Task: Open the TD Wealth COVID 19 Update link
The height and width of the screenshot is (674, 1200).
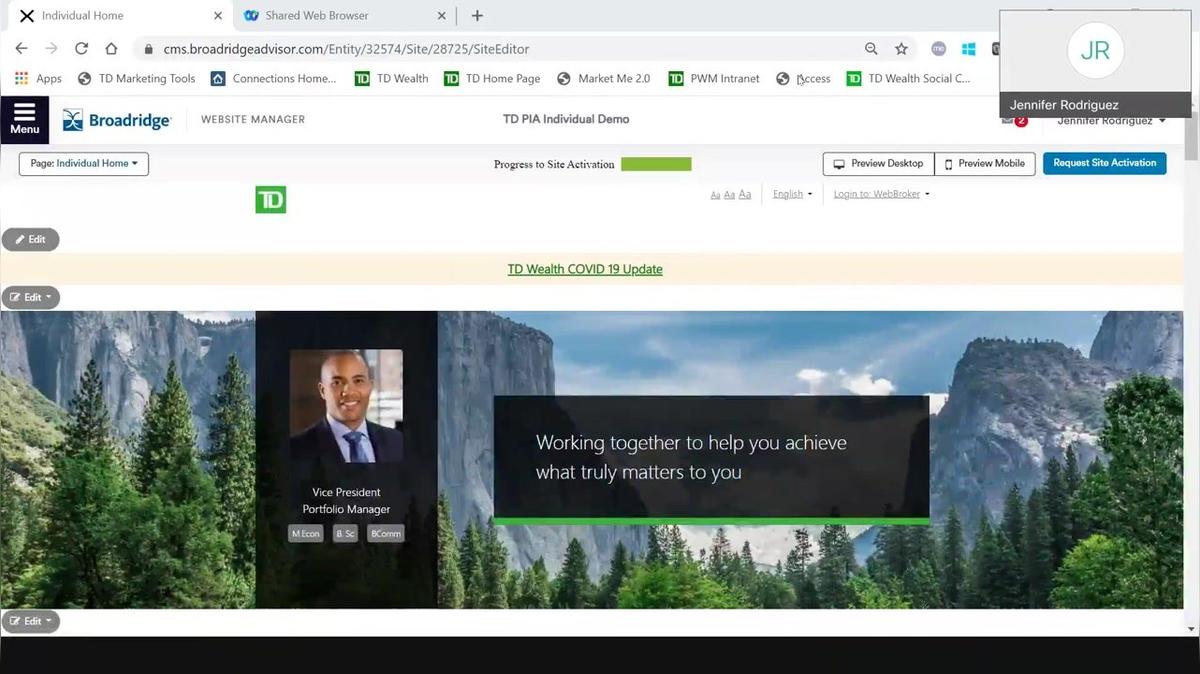Action: (x=585, y=269)
